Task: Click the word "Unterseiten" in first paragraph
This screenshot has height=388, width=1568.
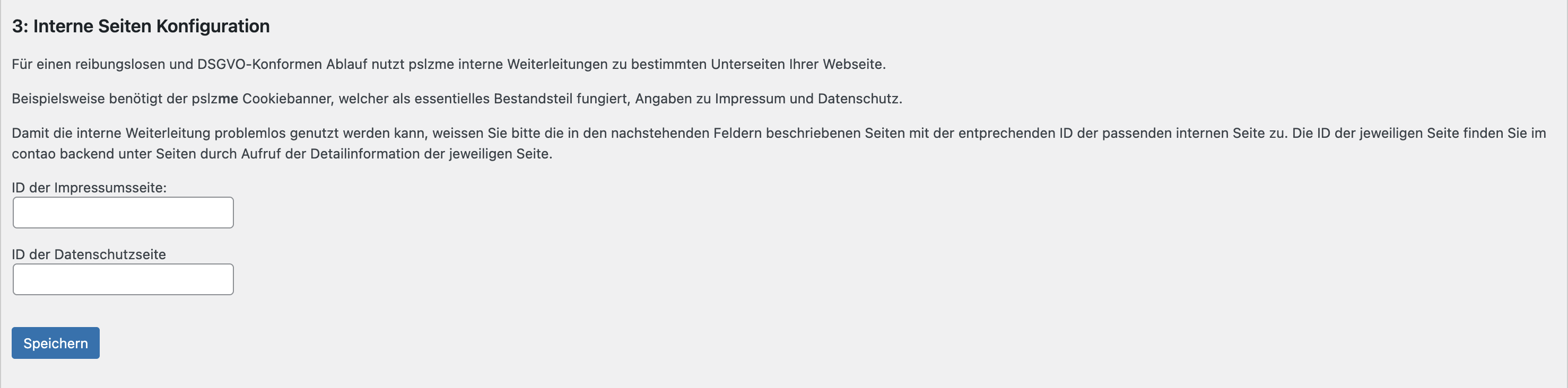Action: pos(747,64)
